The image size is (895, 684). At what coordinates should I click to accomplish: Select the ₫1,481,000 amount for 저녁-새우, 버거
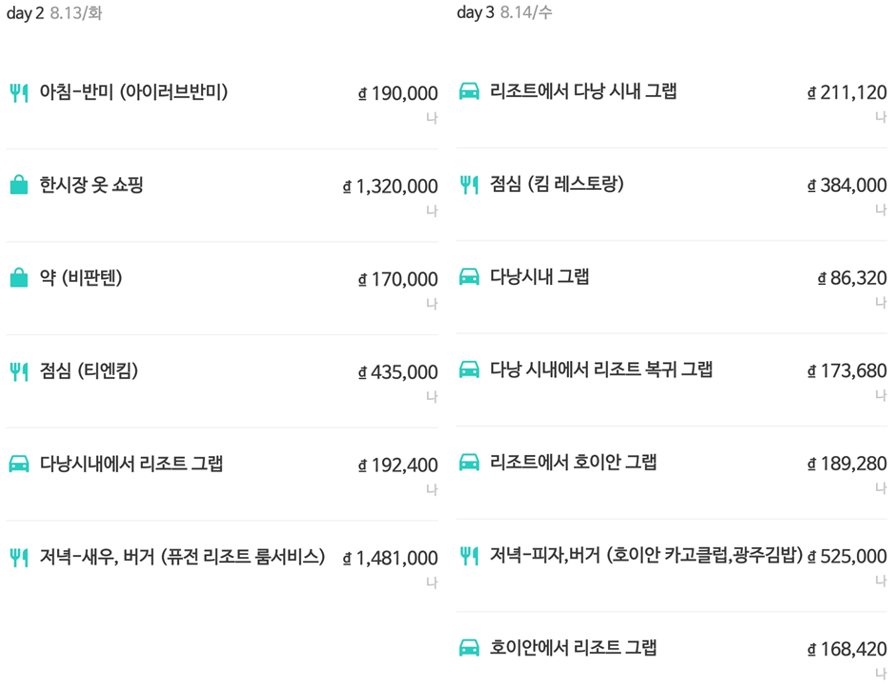[389, 557]
